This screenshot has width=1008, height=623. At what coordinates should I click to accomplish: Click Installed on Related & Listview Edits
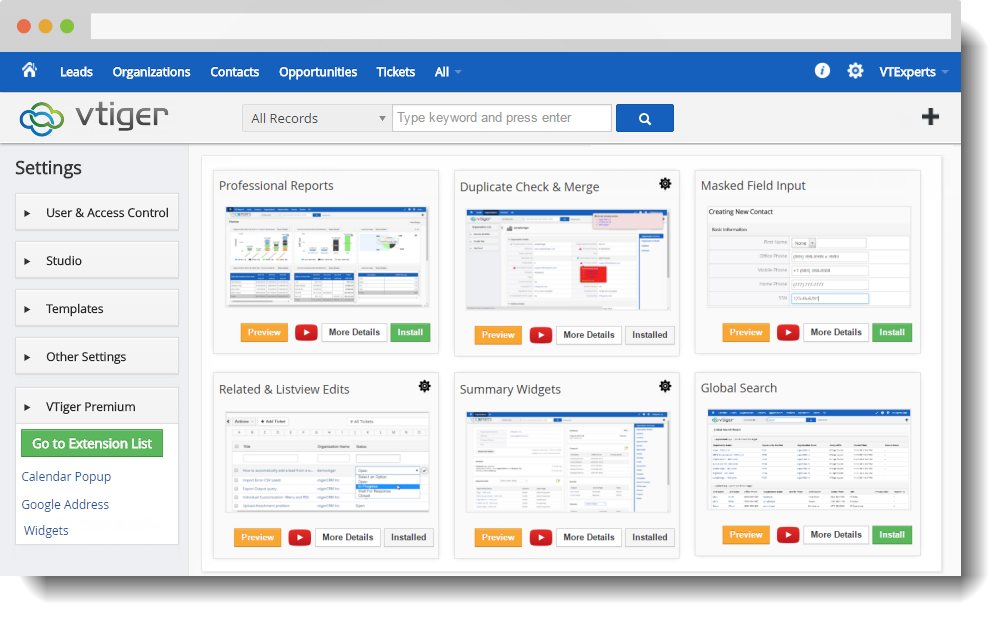click(409, 537)
